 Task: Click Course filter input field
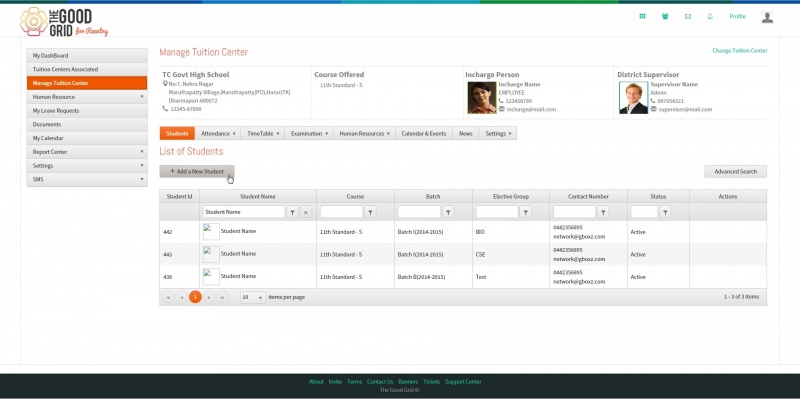pos(341,212)
